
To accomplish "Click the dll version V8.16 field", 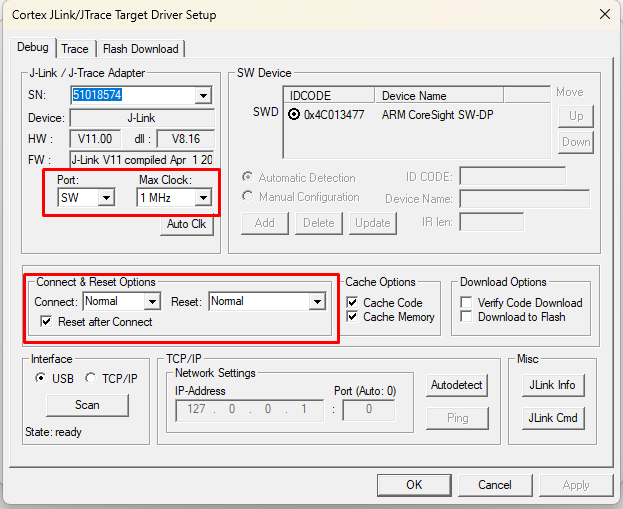I will click(186, 139).
